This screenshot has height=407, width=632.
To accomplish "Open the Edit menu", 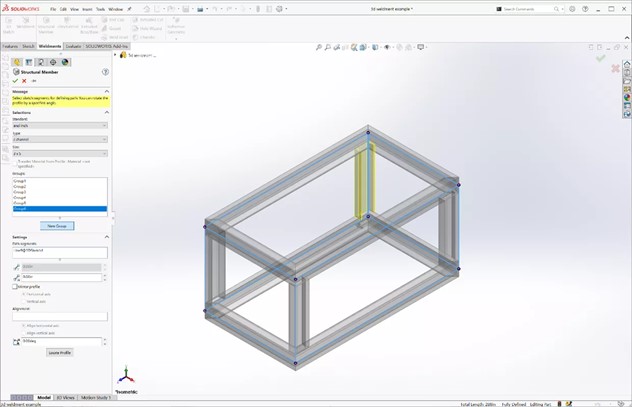I will click(63, 9).
